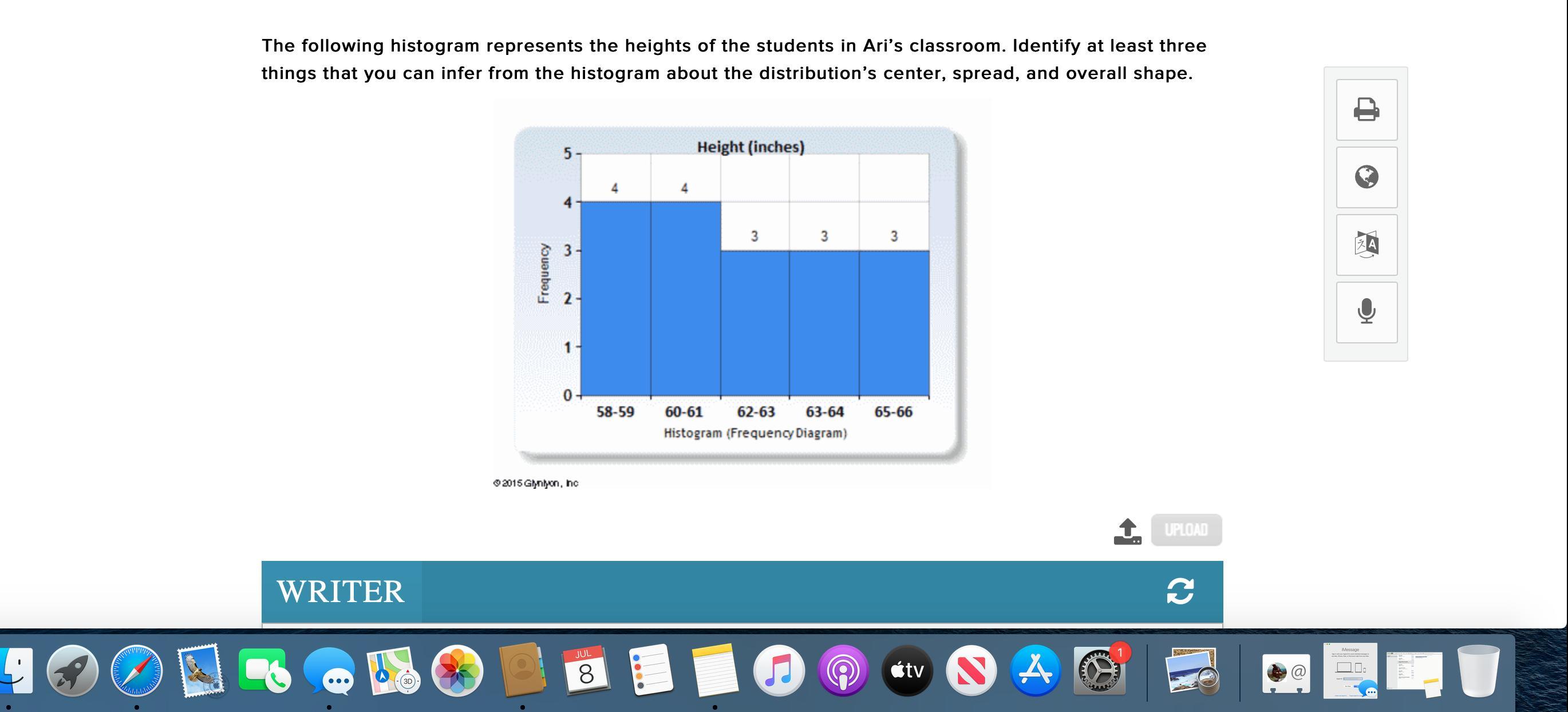Click the print icon in side panel
1568x712 pixels.
(x=1366, y=109)
